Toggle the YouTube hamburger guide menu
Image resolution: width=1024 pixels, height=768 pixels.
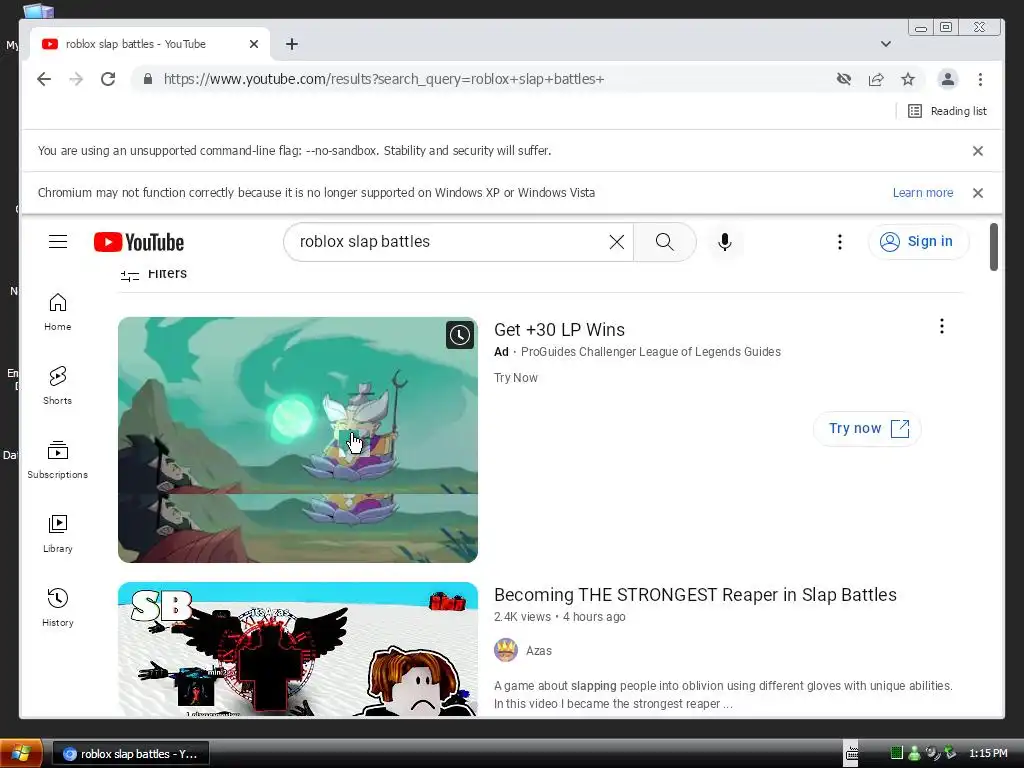click(58, 242)
